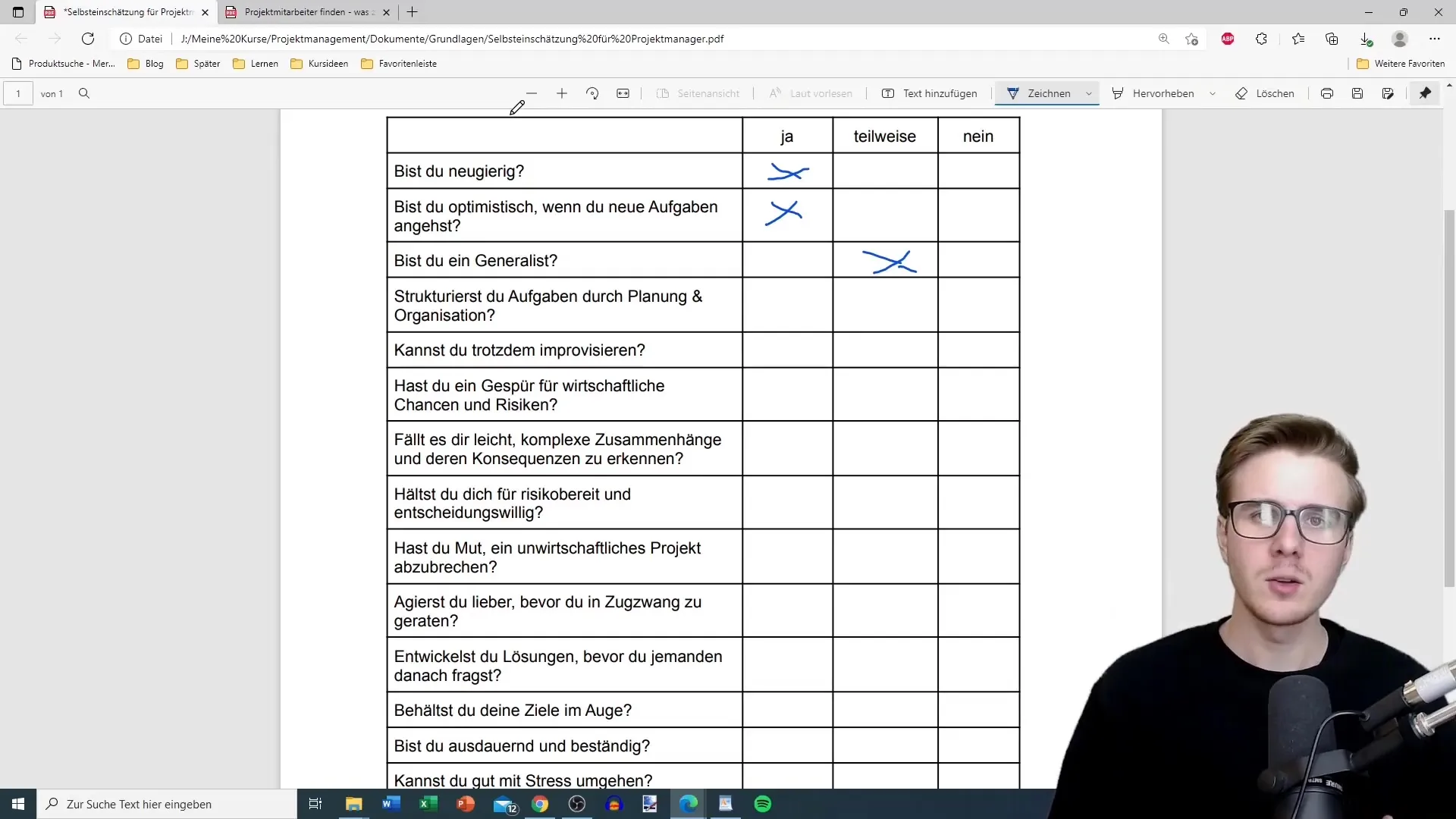Open the Windows Start menu
The height and width of the screenshot is (819, 1456).
pyautogui.click(x=18, y=804)
